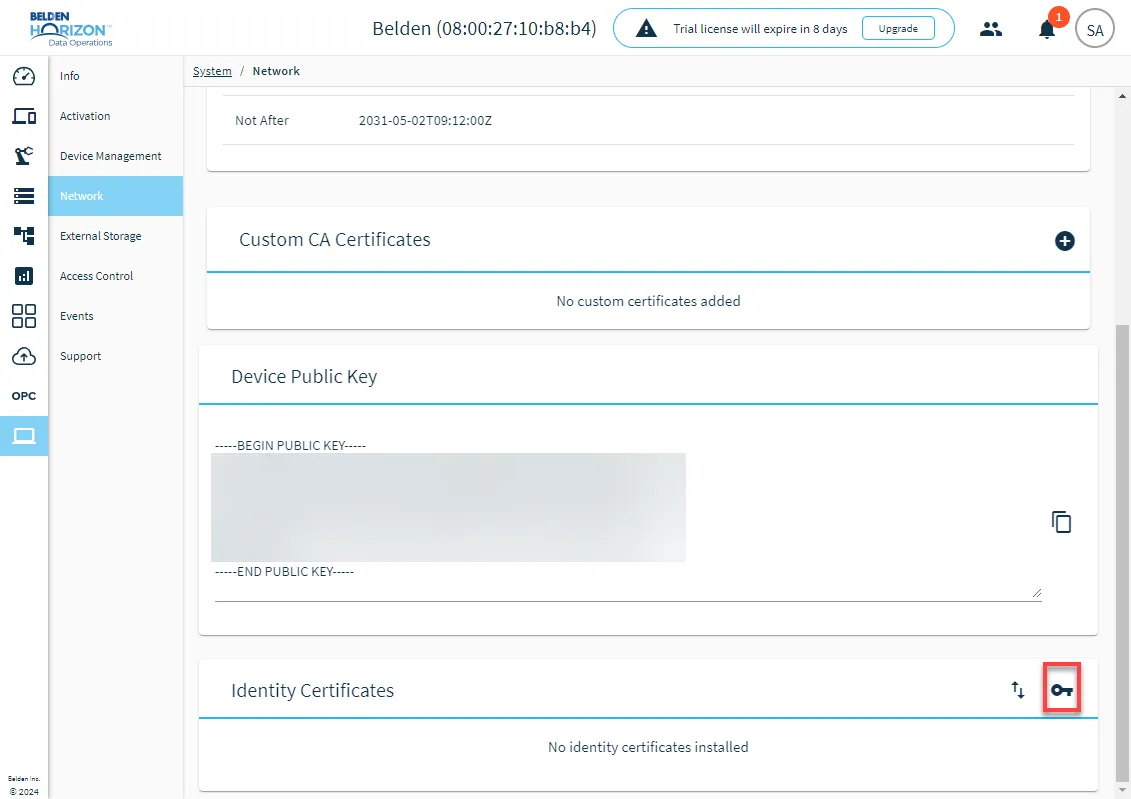Click the 'No identity certificates installed' text

(x=648, y=747)
